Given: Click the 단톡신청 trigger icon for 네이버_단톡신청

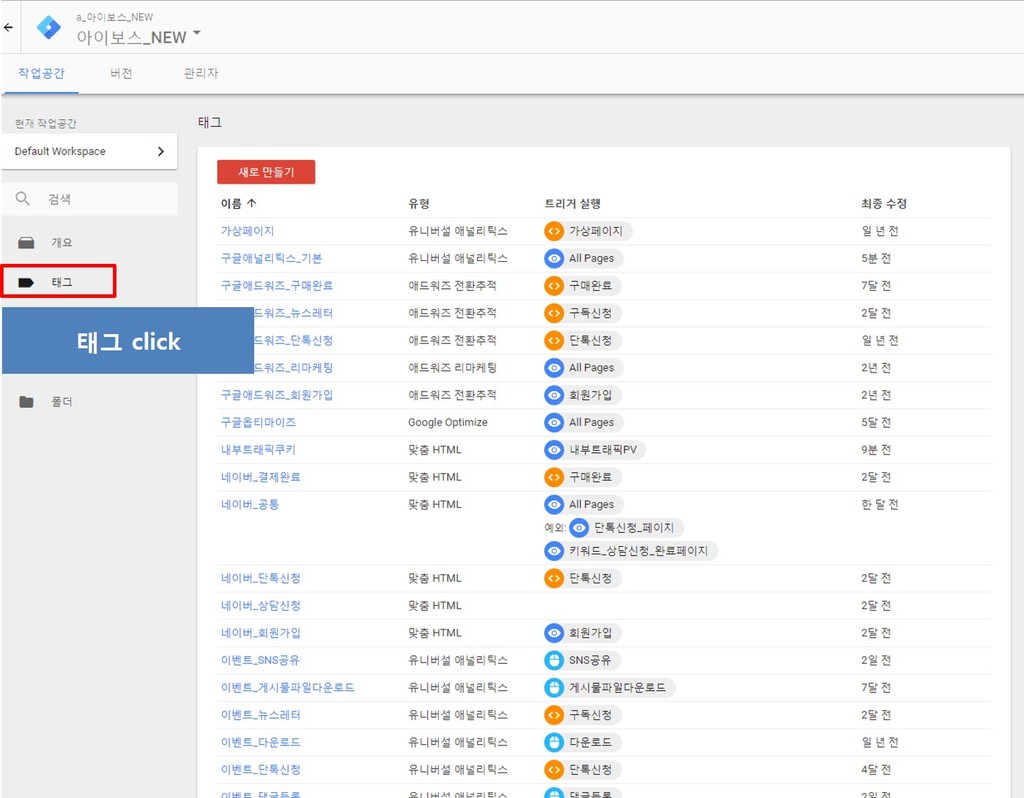Looking at the screenshot, I should coord(554,578).
